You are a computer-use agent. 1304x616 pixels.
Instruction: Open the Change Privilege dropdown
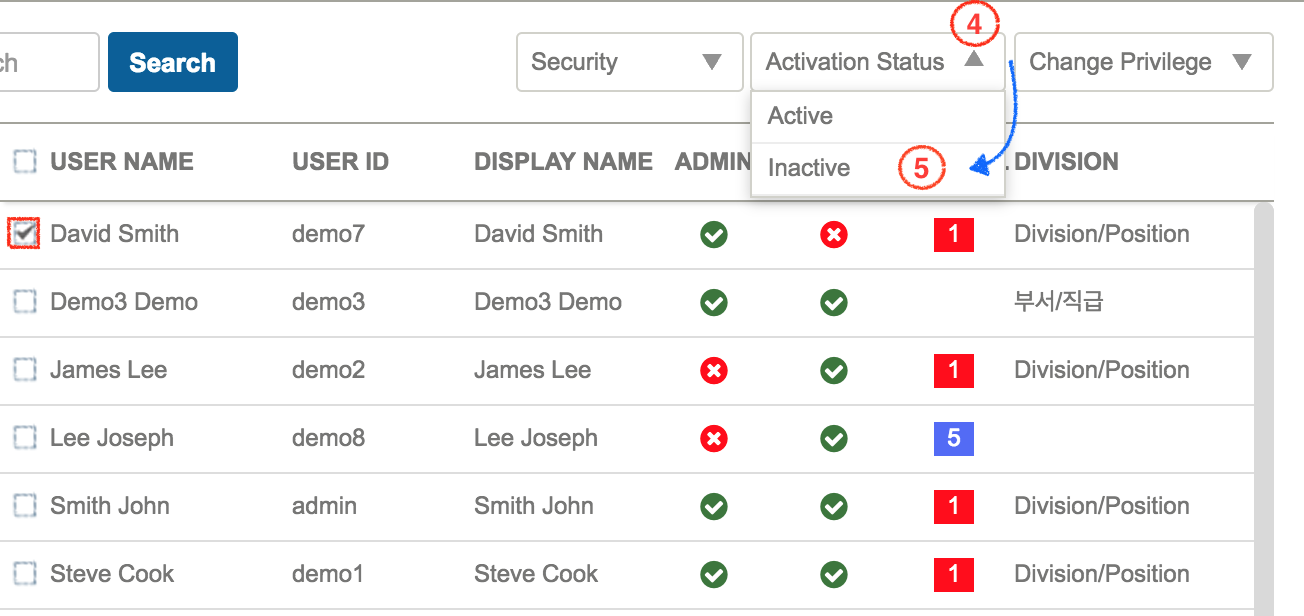click(1143, 62)
